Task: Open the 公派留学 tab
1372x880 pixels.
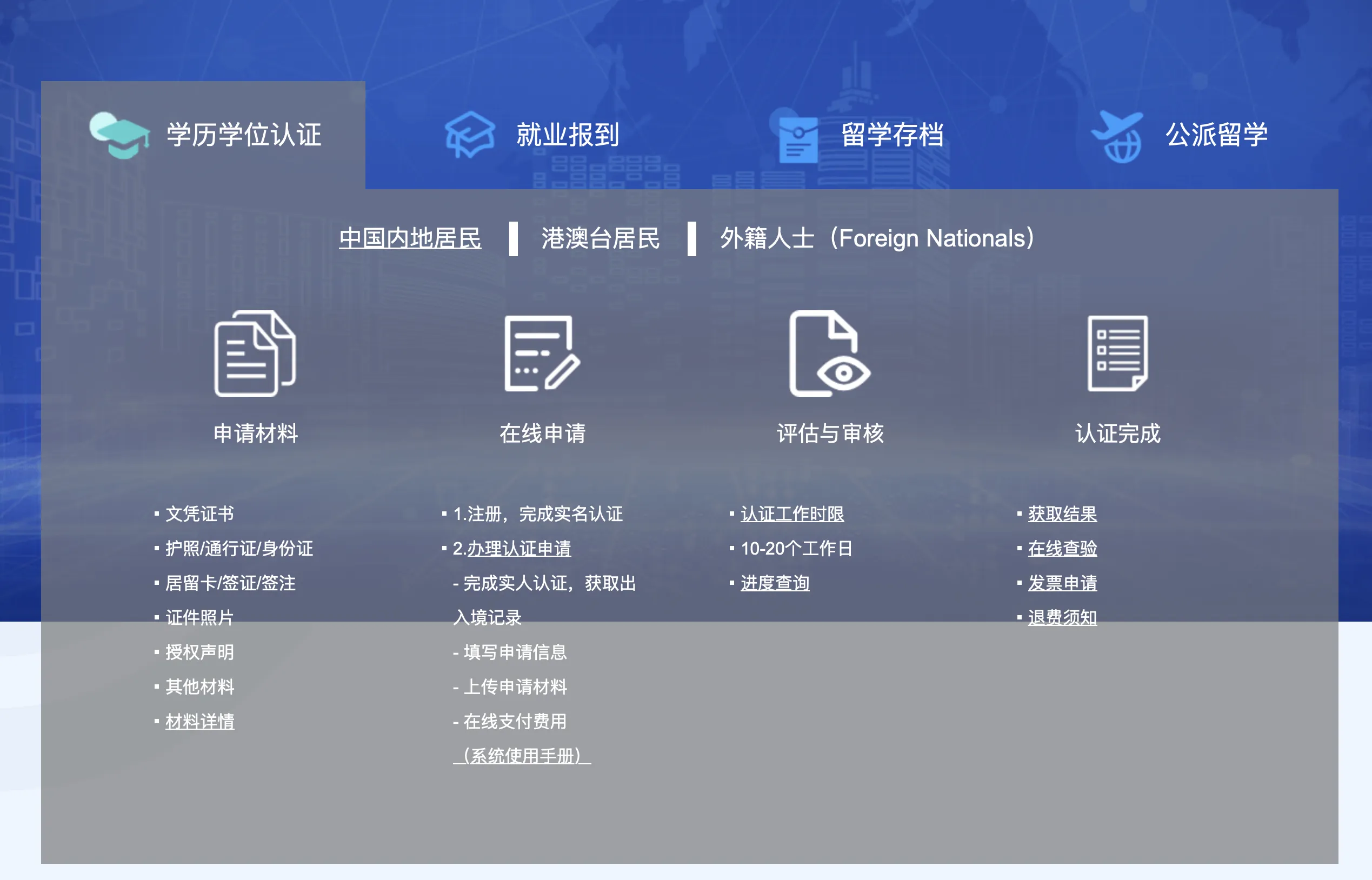Action: pyautogui.click(x=1216, y=136)
